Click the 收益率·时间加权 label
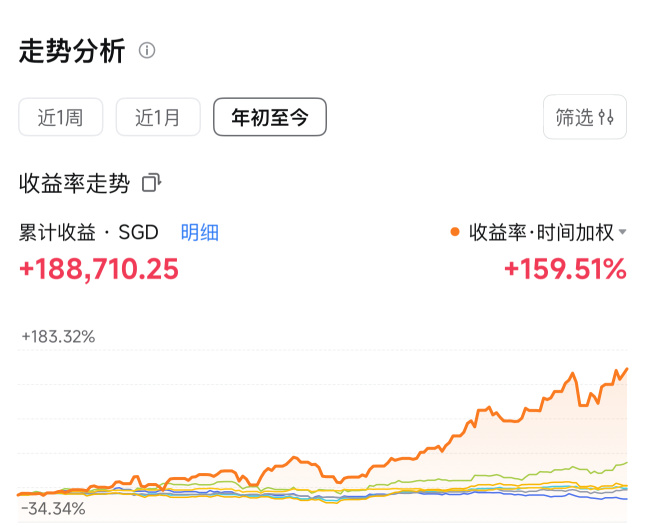Viewport: 645px width, 527px height. (541, 232)
